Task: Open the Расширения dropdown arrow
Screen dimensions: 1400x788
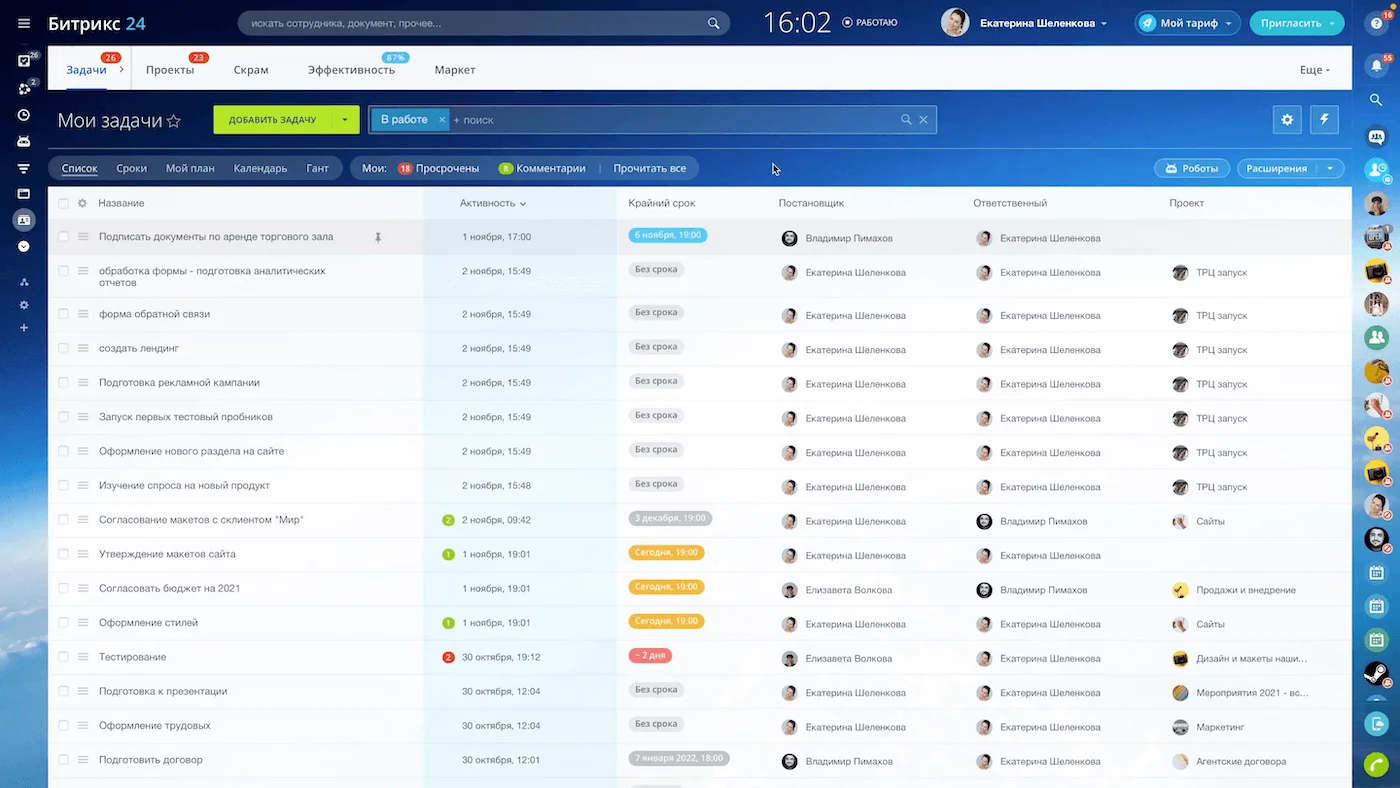Action: [1329, 169]
